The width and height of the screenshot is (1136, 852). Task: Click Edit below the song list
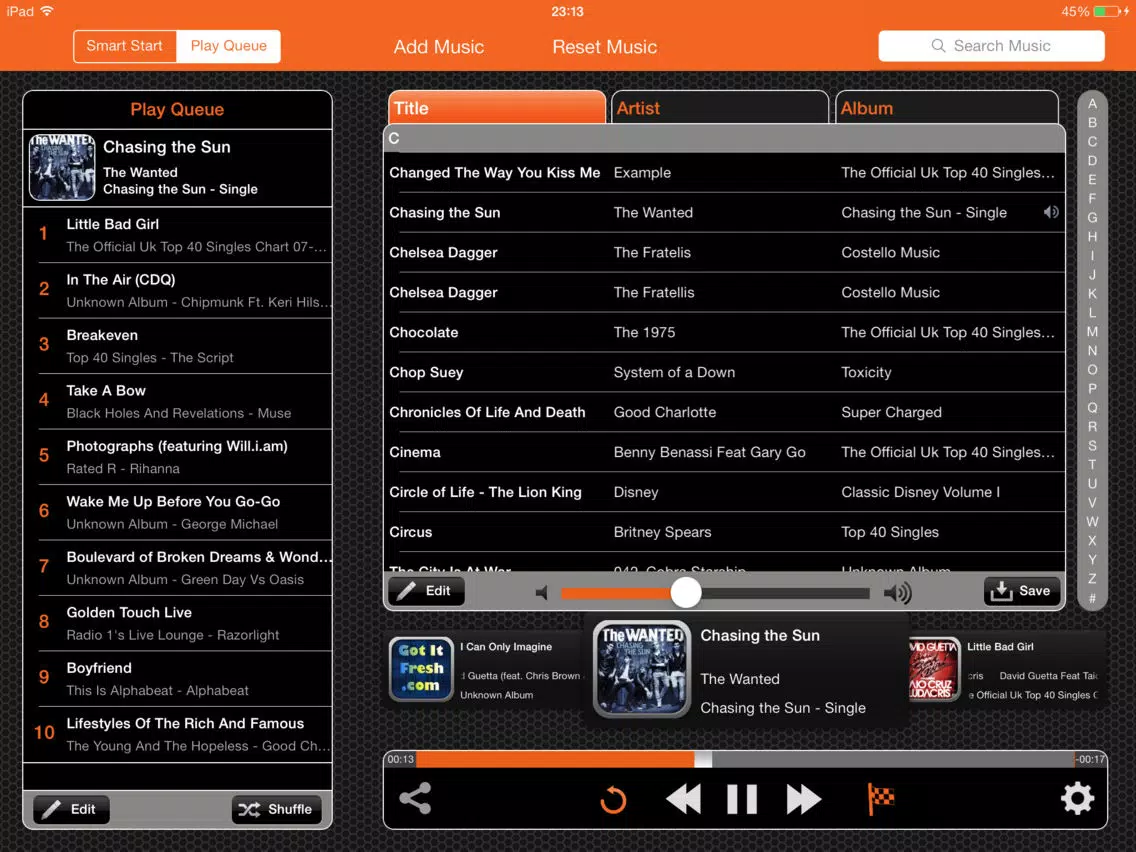[x=427, y=591]
